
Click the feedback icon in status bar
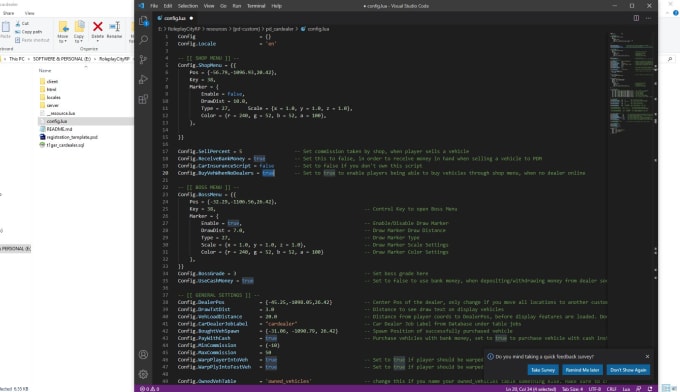click(x=638, y=389)
